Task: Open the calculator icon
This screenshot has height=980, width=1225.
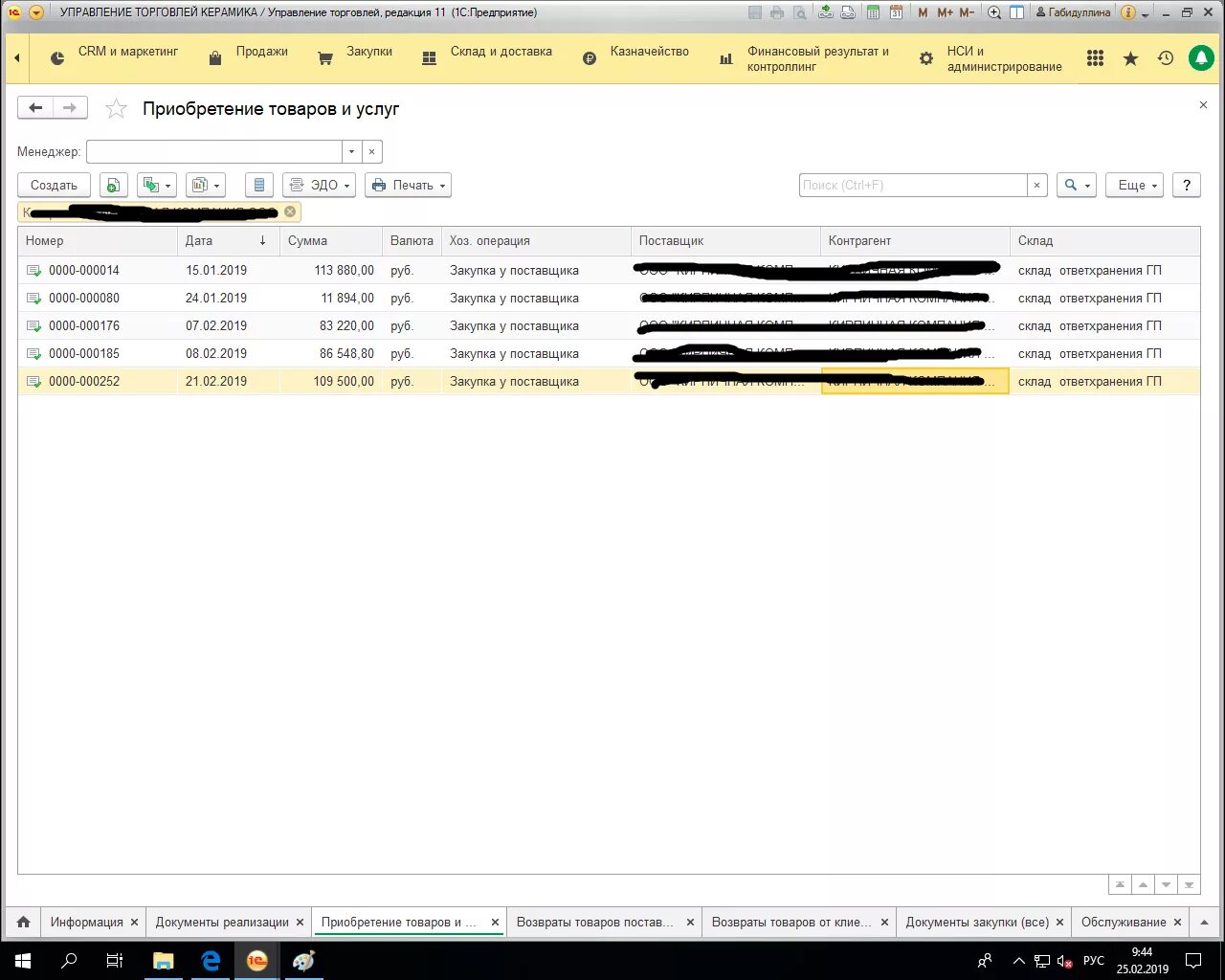Action: (873, 12)
